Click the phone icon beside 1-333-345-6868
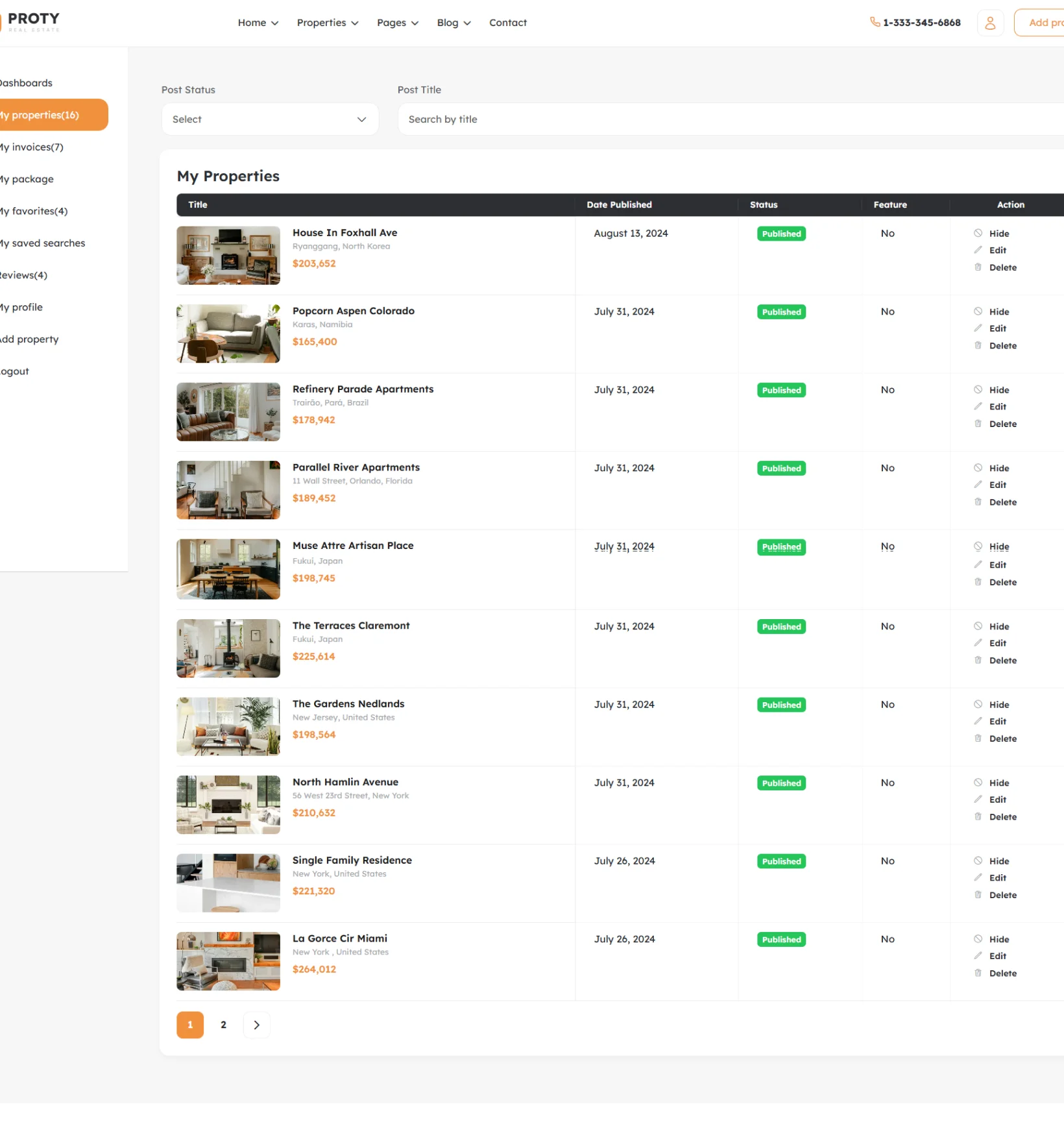1064x1124 pixels. 875,22
